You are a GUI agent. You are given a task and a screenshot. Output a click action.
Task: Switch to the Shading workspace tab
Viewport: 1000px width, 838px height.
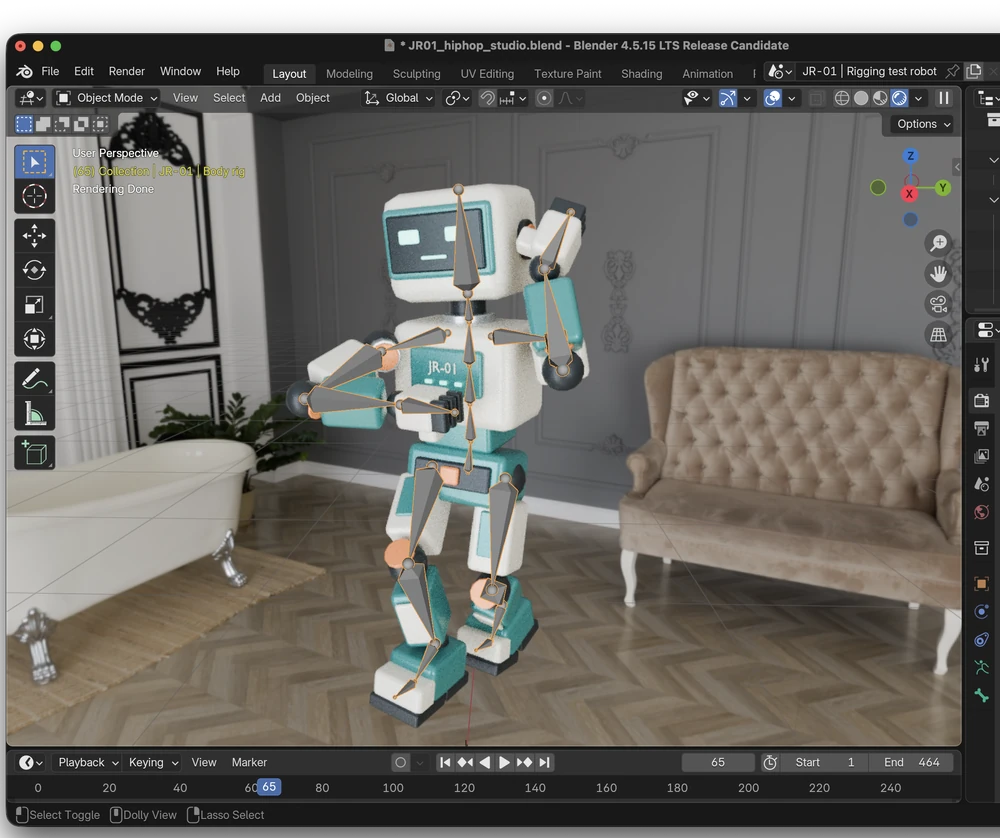click(642, 74)
